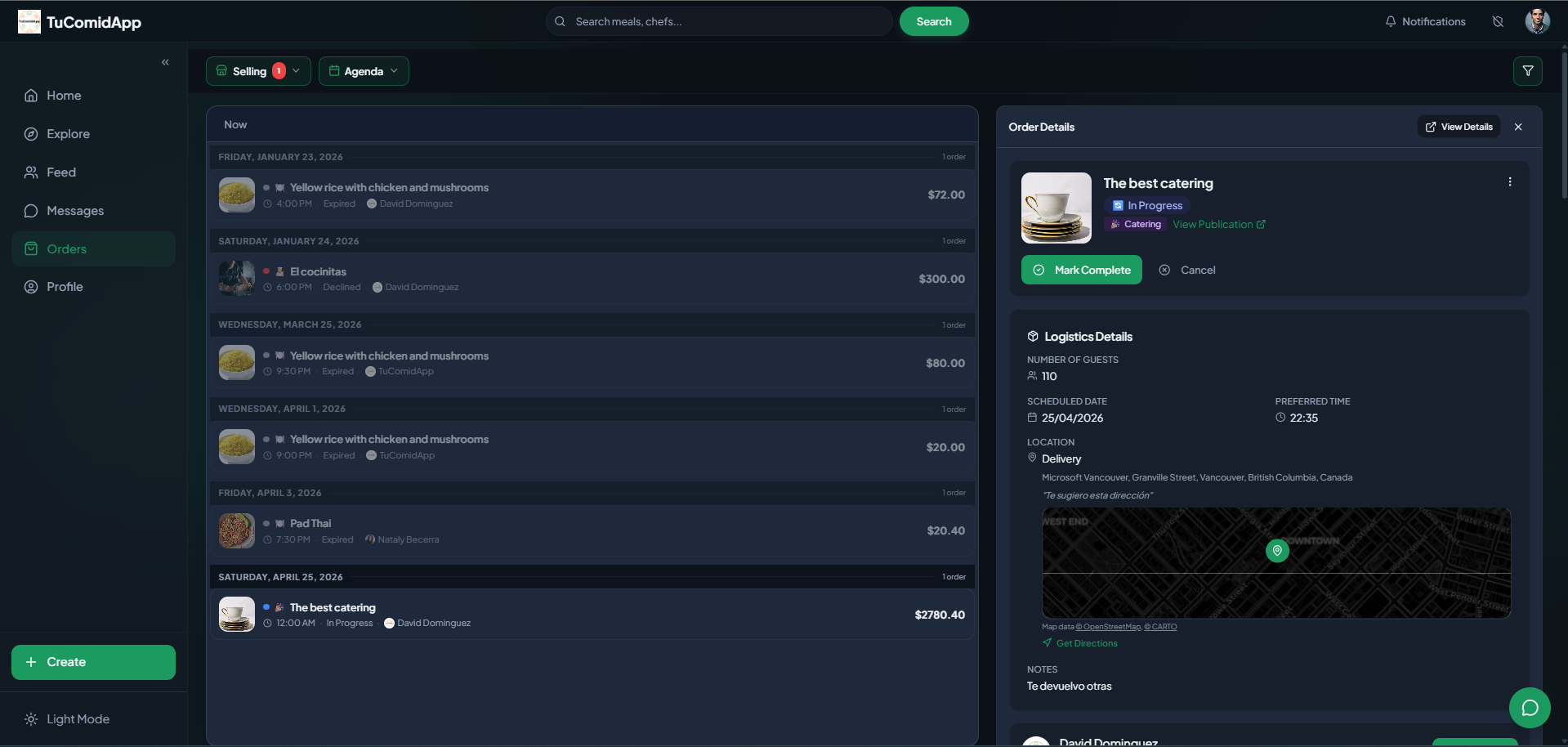Click the muted notifications icon near profile

1498,21
